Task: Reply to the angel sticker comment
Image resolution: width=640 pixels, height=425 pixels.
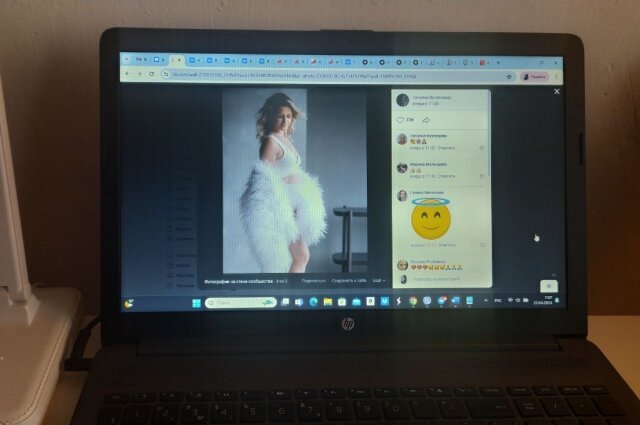Action: coord(447,245)
